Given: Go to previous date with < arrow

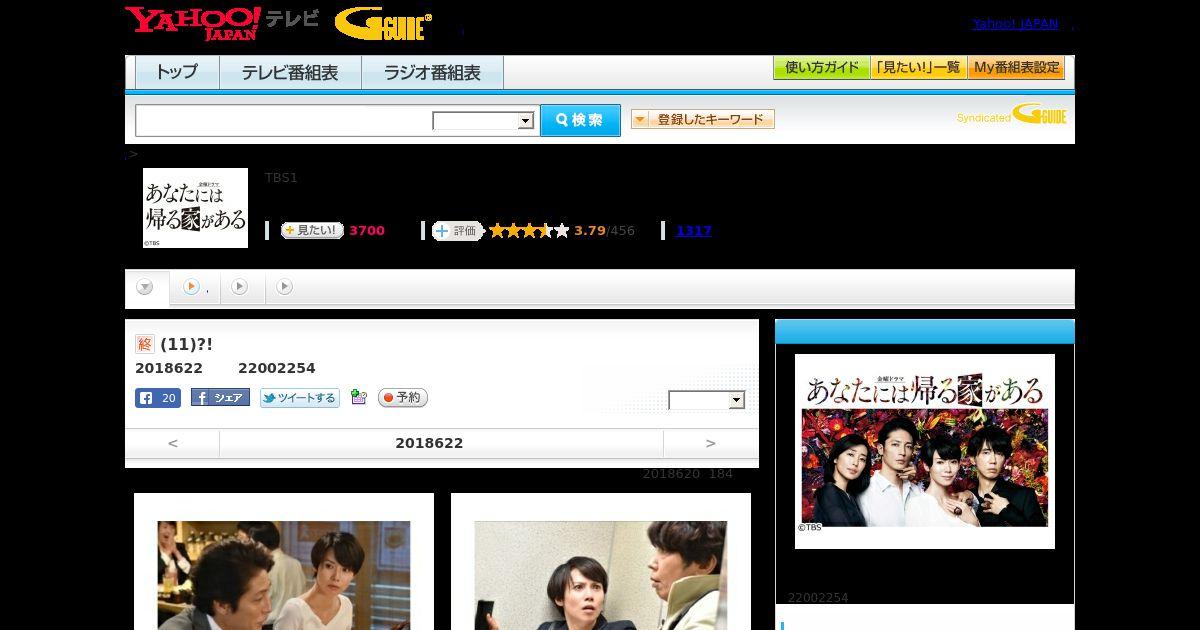Looking at the screenshot, I should click(172, 443).
